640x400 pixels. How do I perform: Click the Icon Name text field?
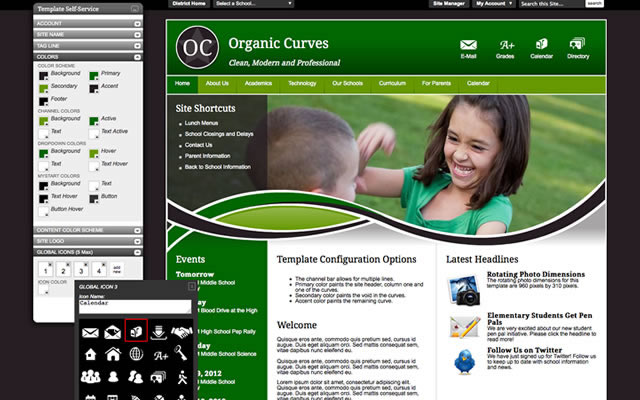(135, 305)
